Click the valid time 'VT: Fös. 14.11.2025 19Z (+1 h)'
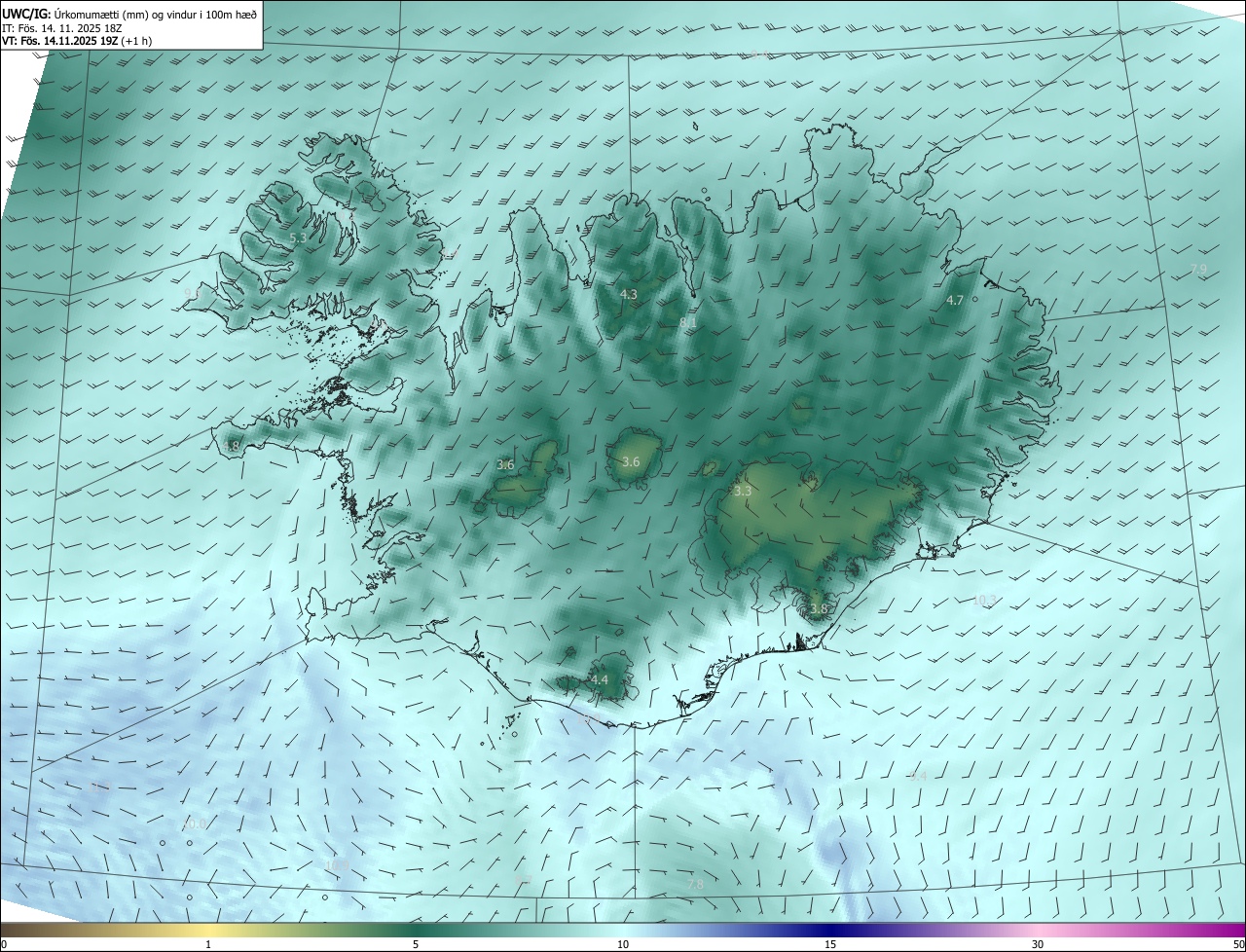This screenshot has height=952, width=1246. (x=77, y=41)
